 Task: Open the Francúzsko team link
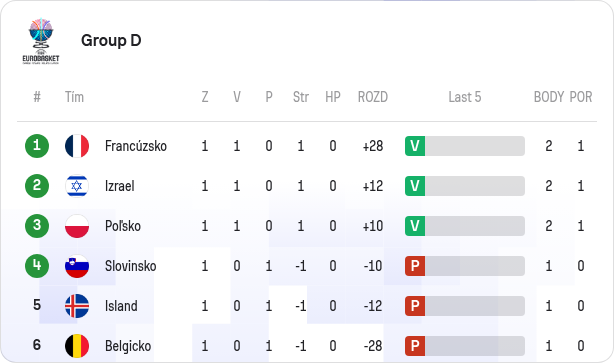(x=136, y=146)
